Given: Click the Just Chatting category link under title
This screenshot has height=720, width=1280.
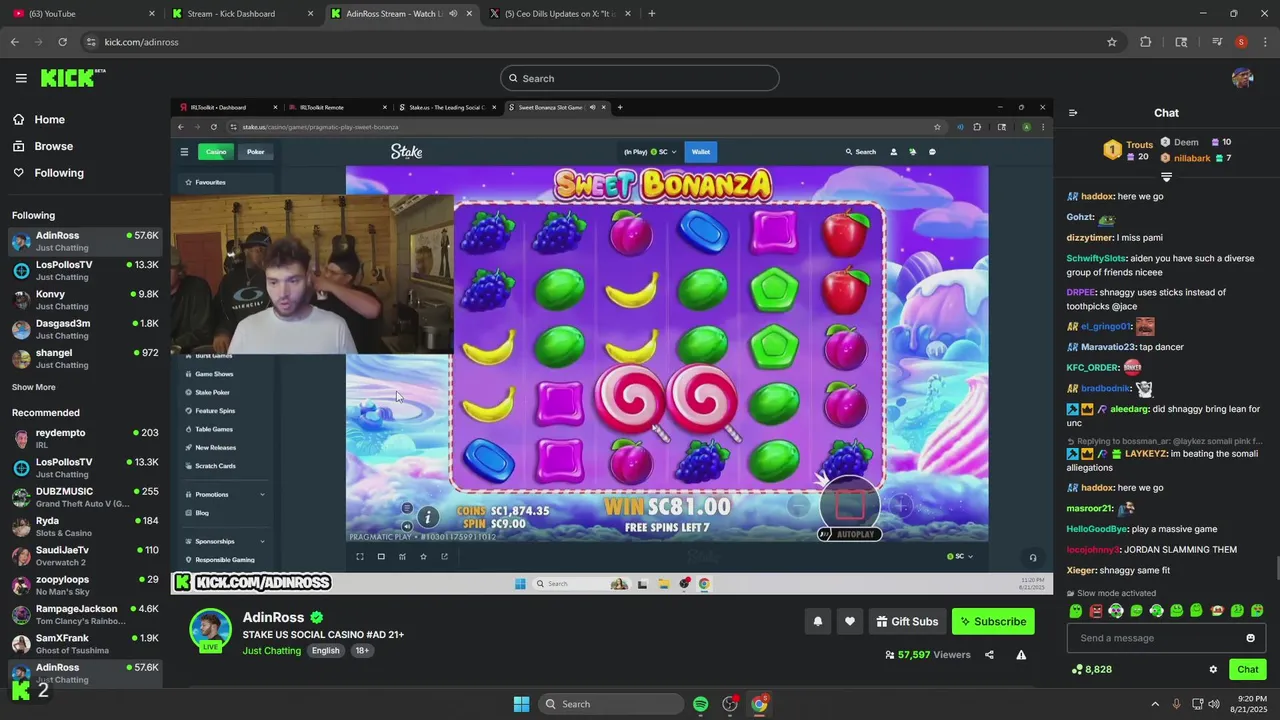Looking at the screenshot, I should 272,651.
